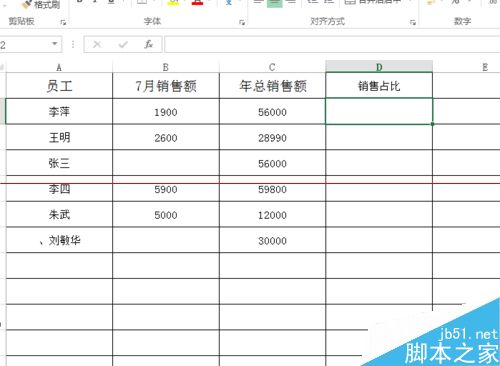Open the 对齐方式 group dialog launcher

pyautogui.click(x=413, y=22)
